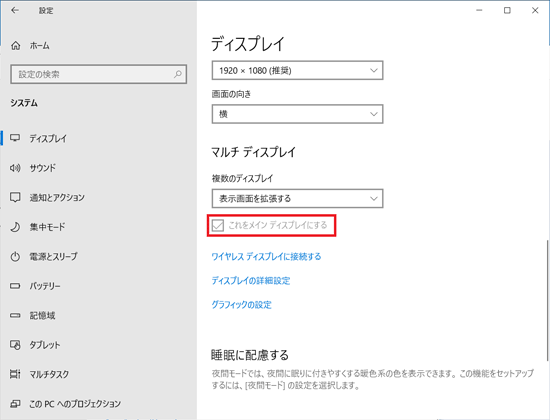
Task: Select the 記憶域 storage icon
Action: [15, 315]
